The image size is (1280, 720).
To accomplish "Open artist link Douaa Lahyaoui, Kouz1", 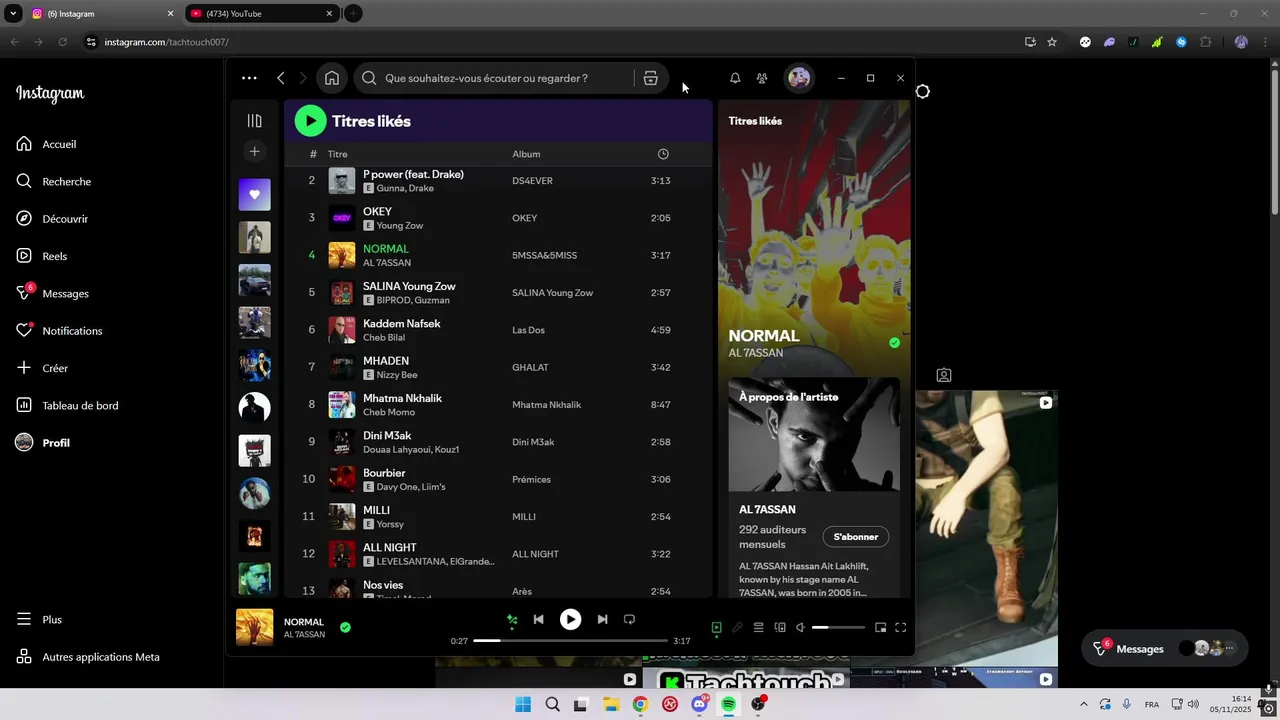I will click(x=411, y=449).
